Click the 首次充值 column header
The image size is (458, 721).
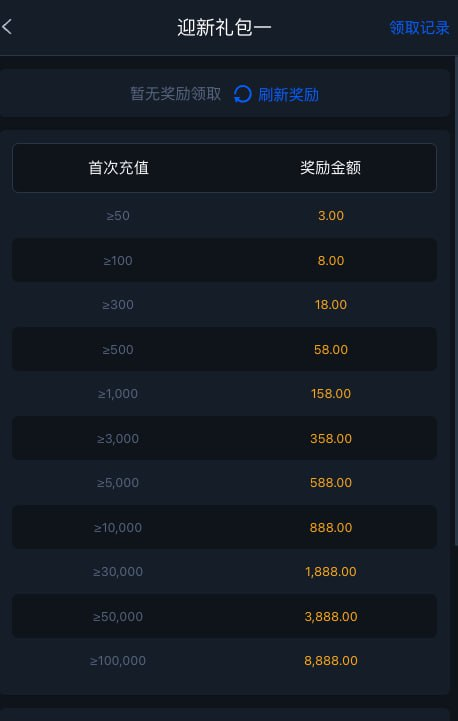click(118, 168)
